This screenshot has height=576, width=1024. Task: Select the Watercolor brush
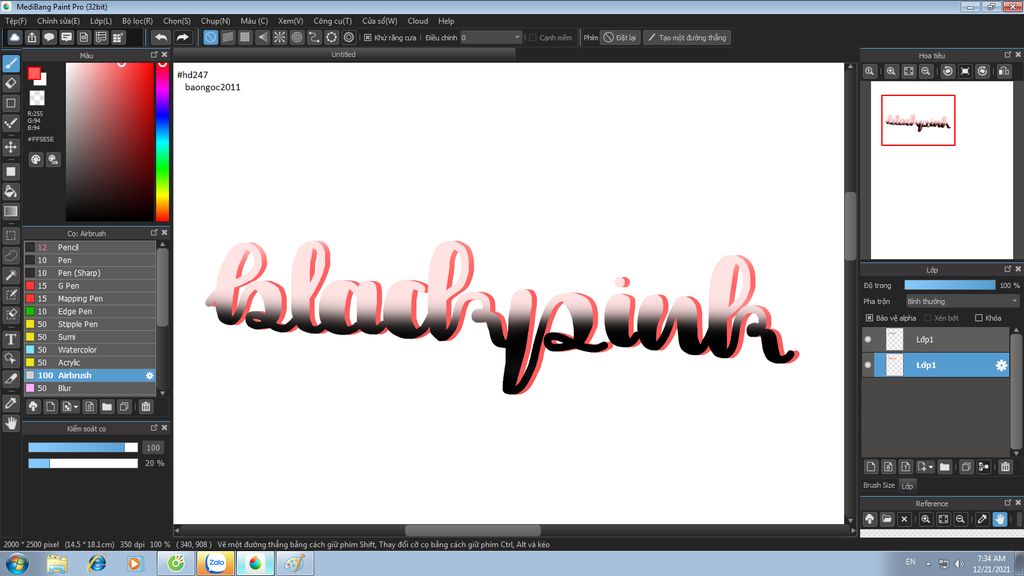coord(90,349)
